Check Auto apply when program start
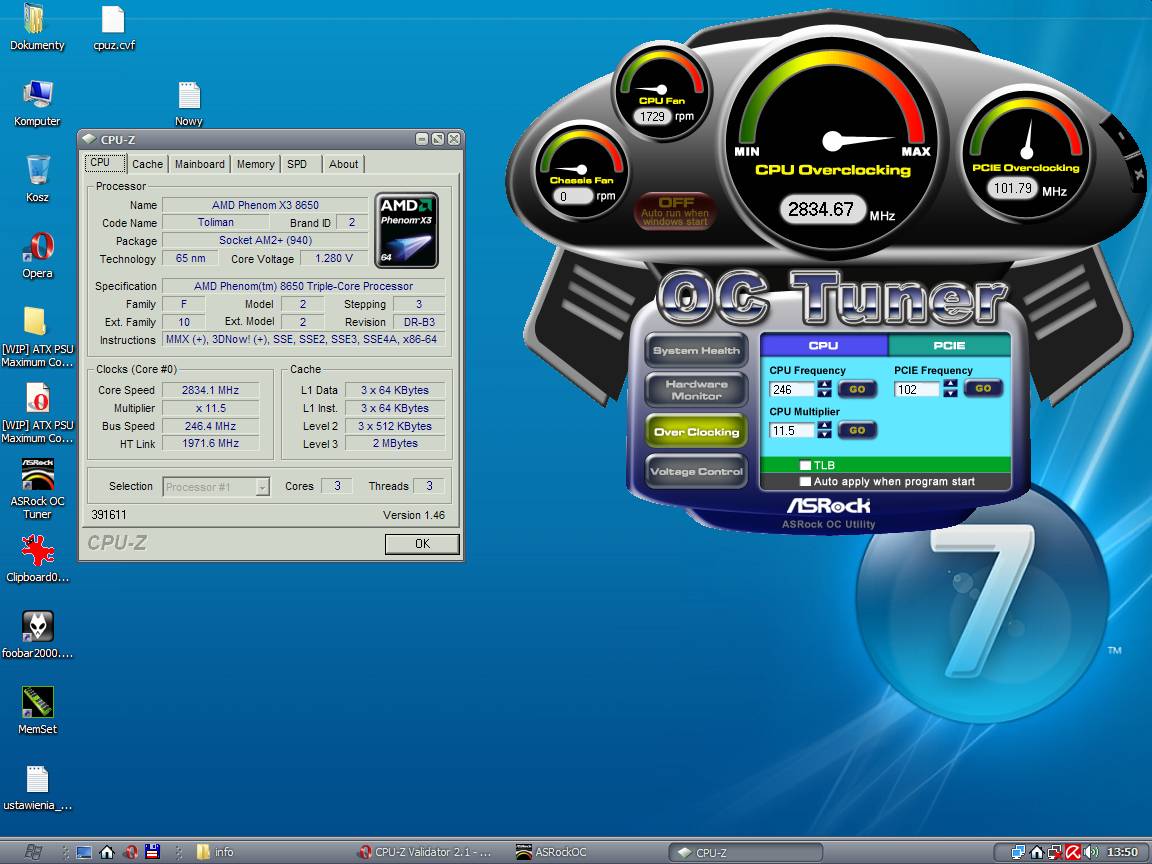 click(x=805, y=482)
